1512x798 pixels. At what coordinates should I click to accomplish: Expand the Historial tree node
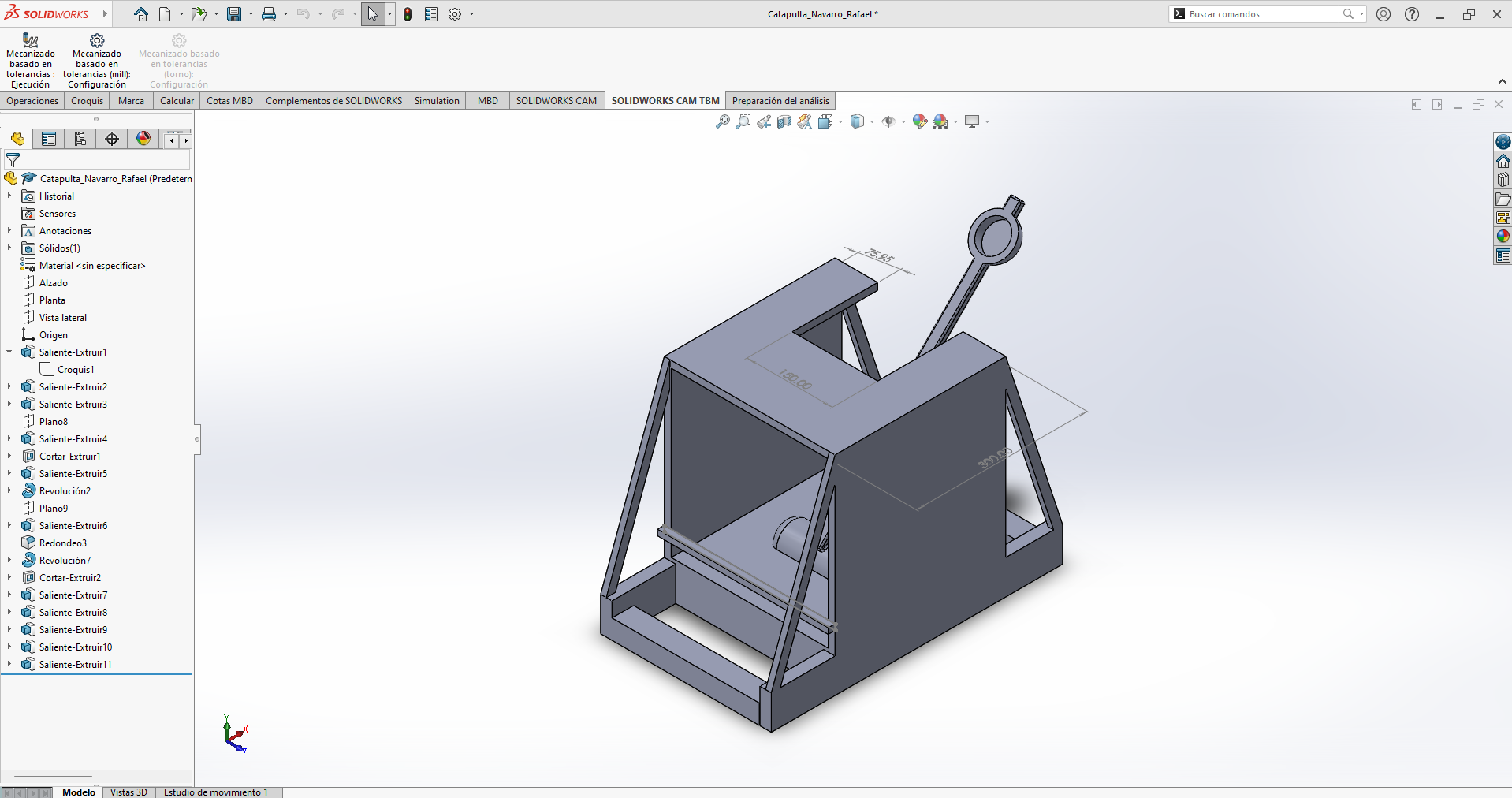tap(9, 196)
